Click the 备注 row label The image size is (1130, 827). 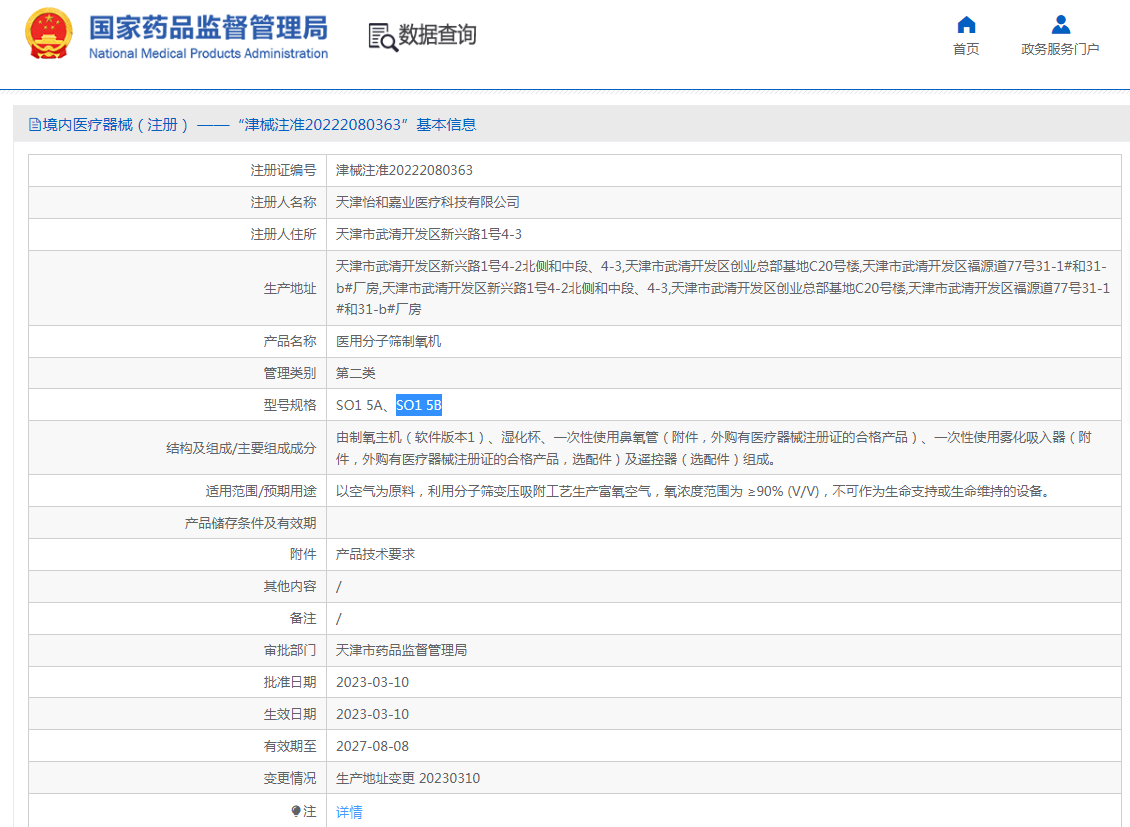[x=303, y=619]
